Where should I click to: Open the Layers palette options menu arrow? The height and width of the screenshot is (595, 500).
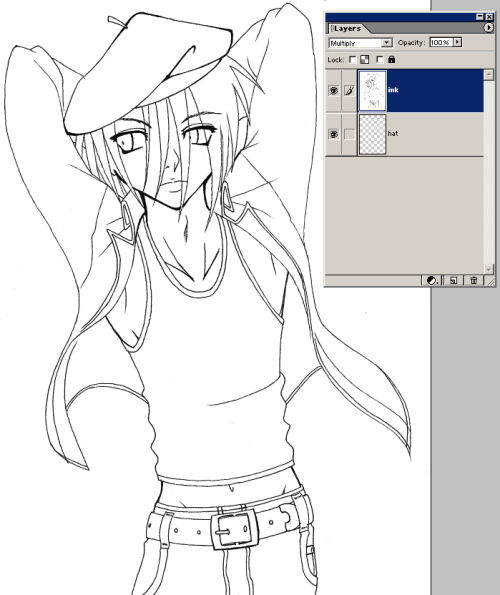pos(488,28)
